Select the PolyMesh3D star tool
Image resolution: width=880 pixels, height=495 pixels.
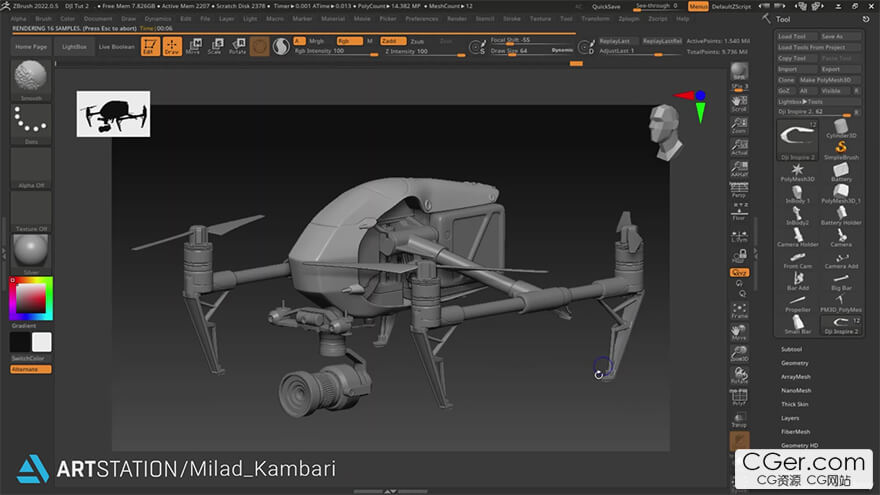point(798,172)
